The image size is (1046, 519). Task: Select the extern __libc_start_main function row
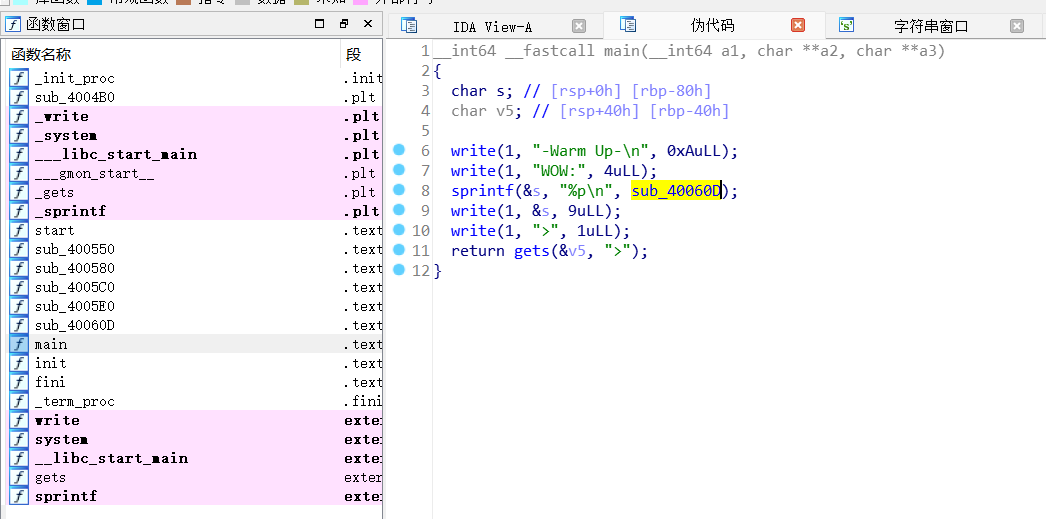point(195,458)
